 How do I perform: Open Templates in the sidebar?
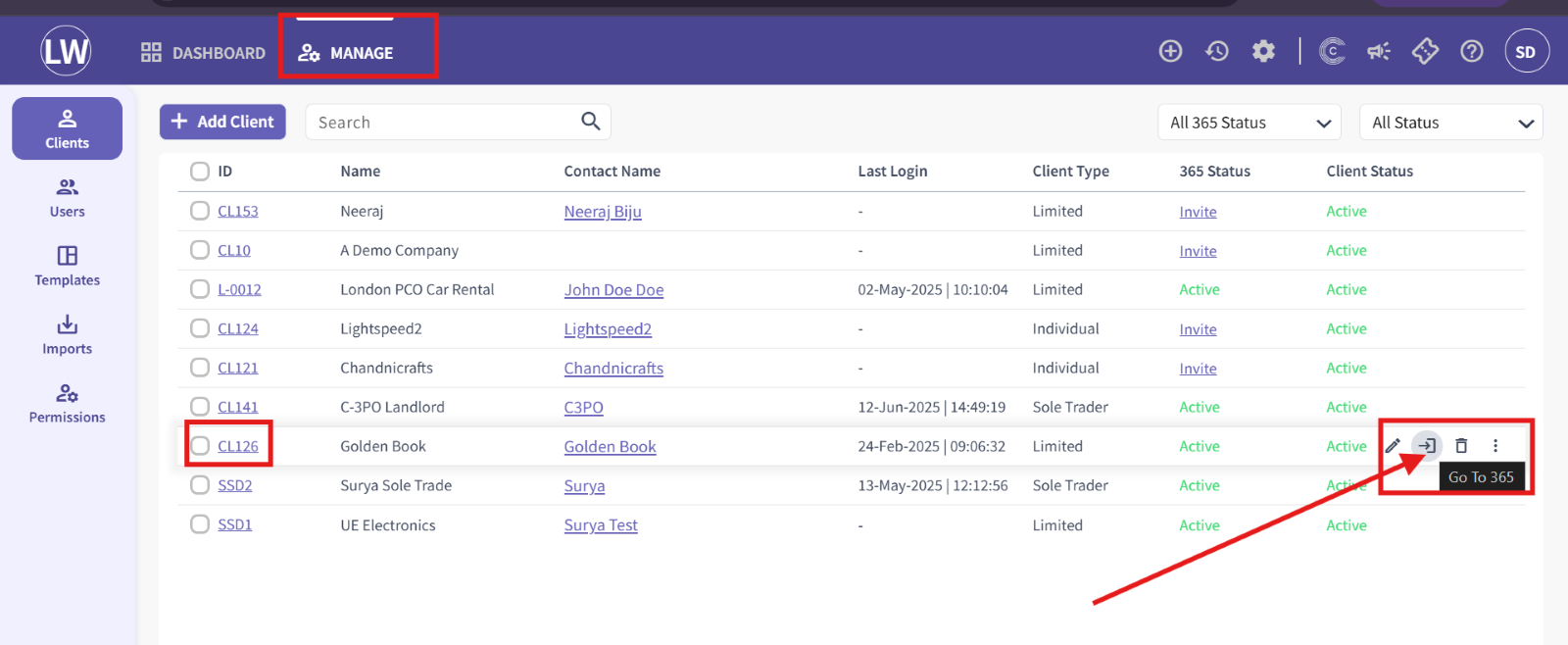(67, 267)
